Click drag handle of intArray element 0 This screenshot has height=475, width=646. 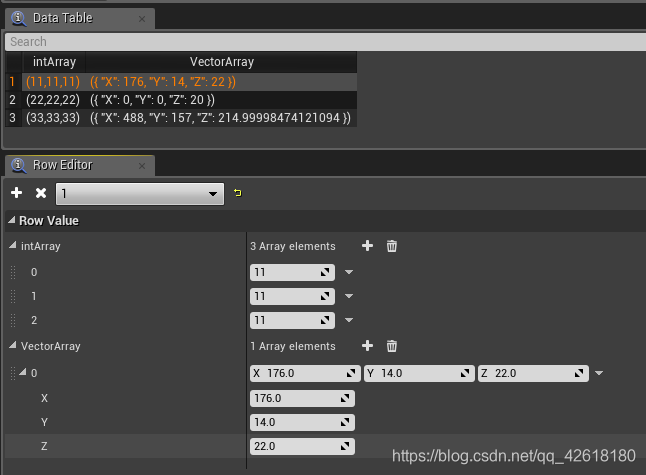click(x=13, y=272)
